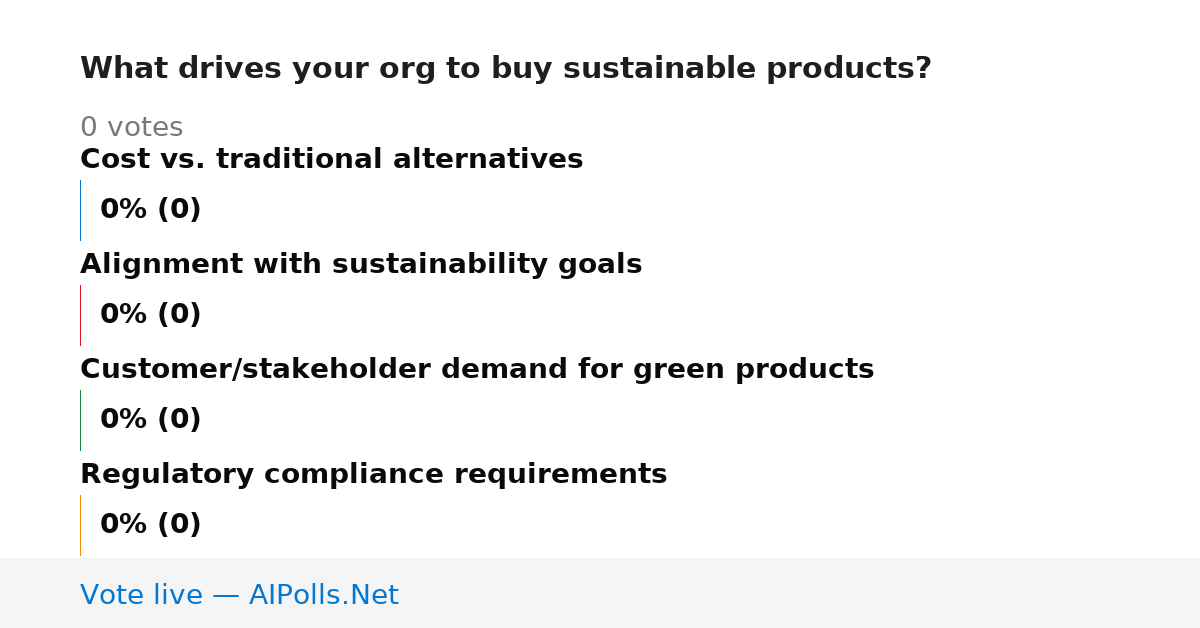Select 'Alignment with sustainability goals' option
Viewport: 1200px width, 628px height.
(x=361, y=264)
